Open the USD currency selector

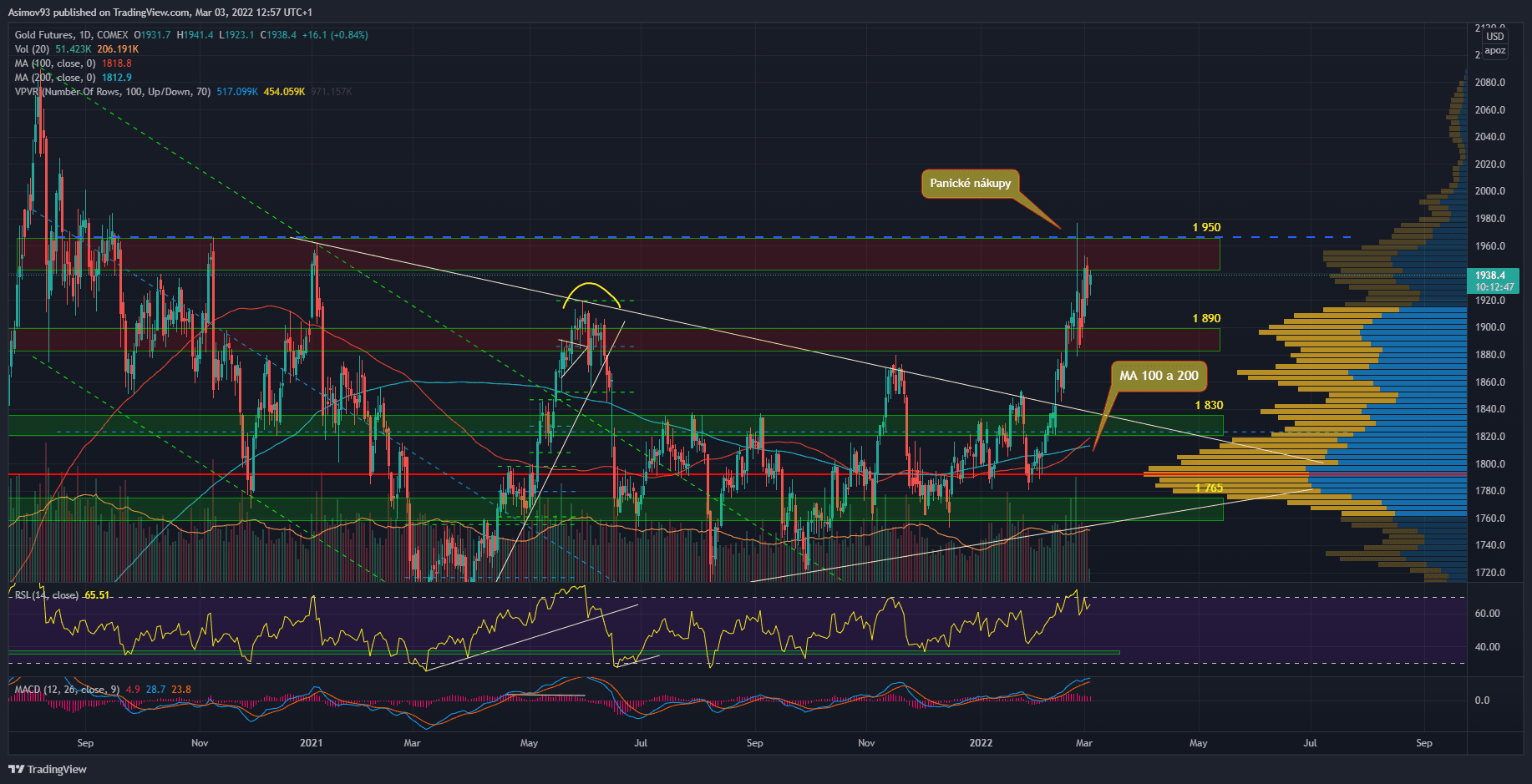pos(1494,37)
